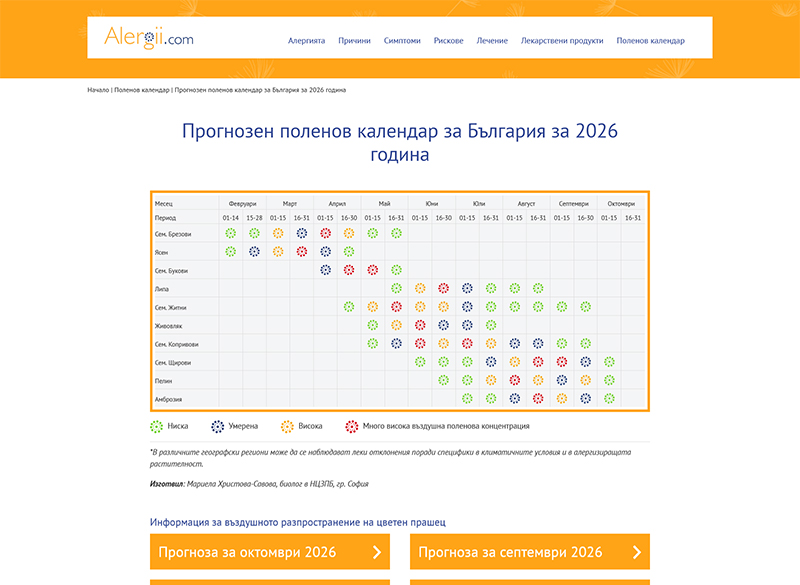This screenshot has width=800, height=585.
Task: Go to Начало breadcrumb link
Action: 98,90
